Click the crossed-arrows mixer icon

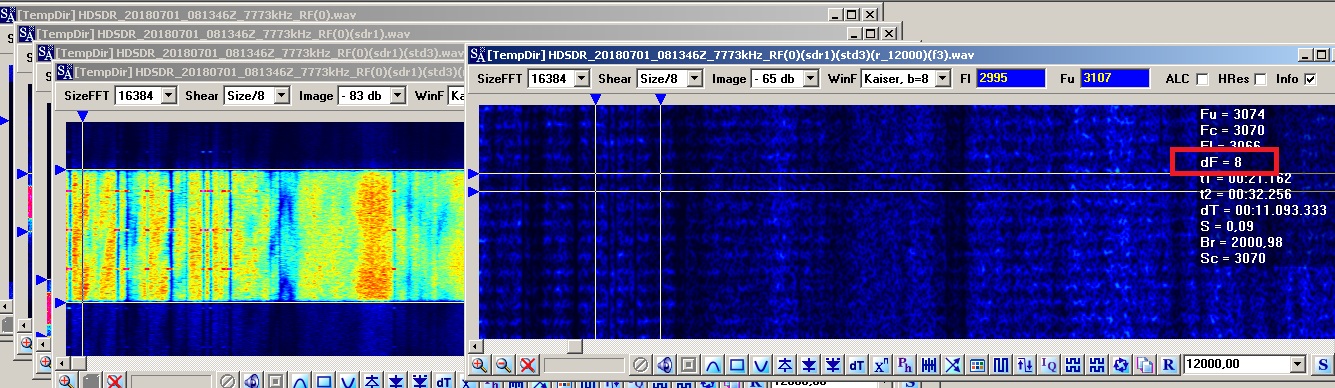pyautogui.click(x=953, y=364)
